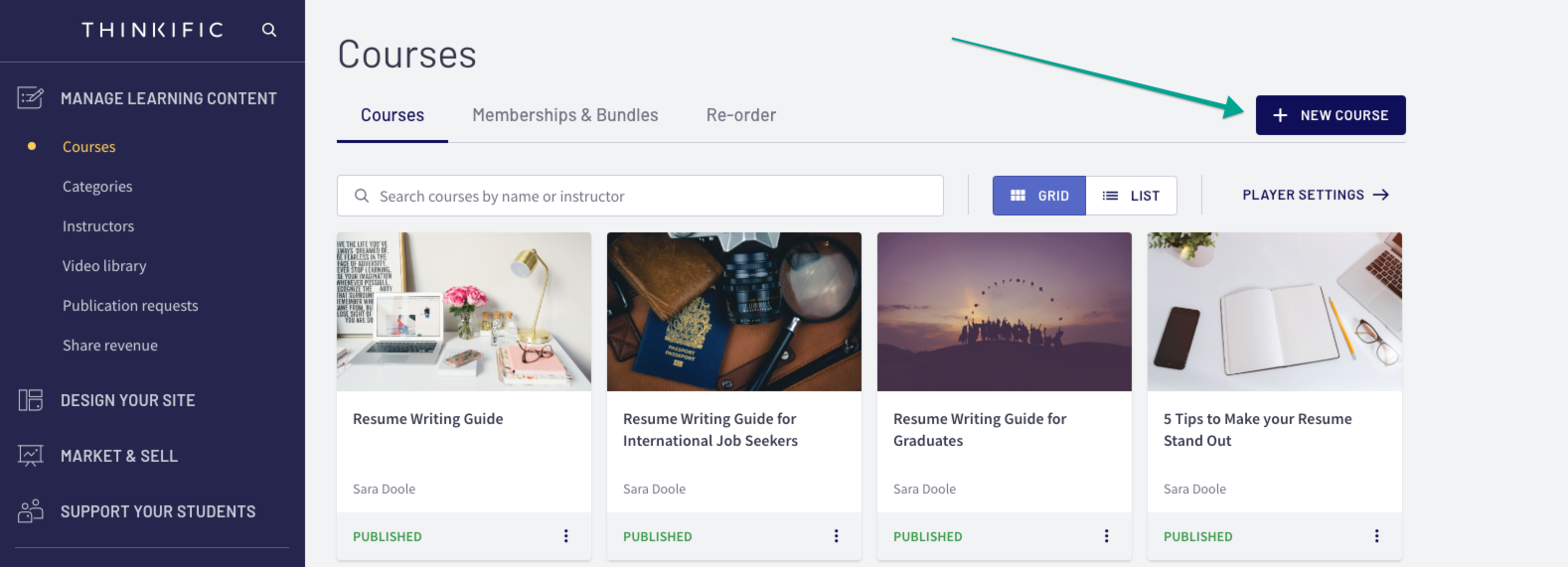Viewport: 1568px width, 567px height.
Task: Open options menu for Resume Writing Guide
Action: point(566,536)
